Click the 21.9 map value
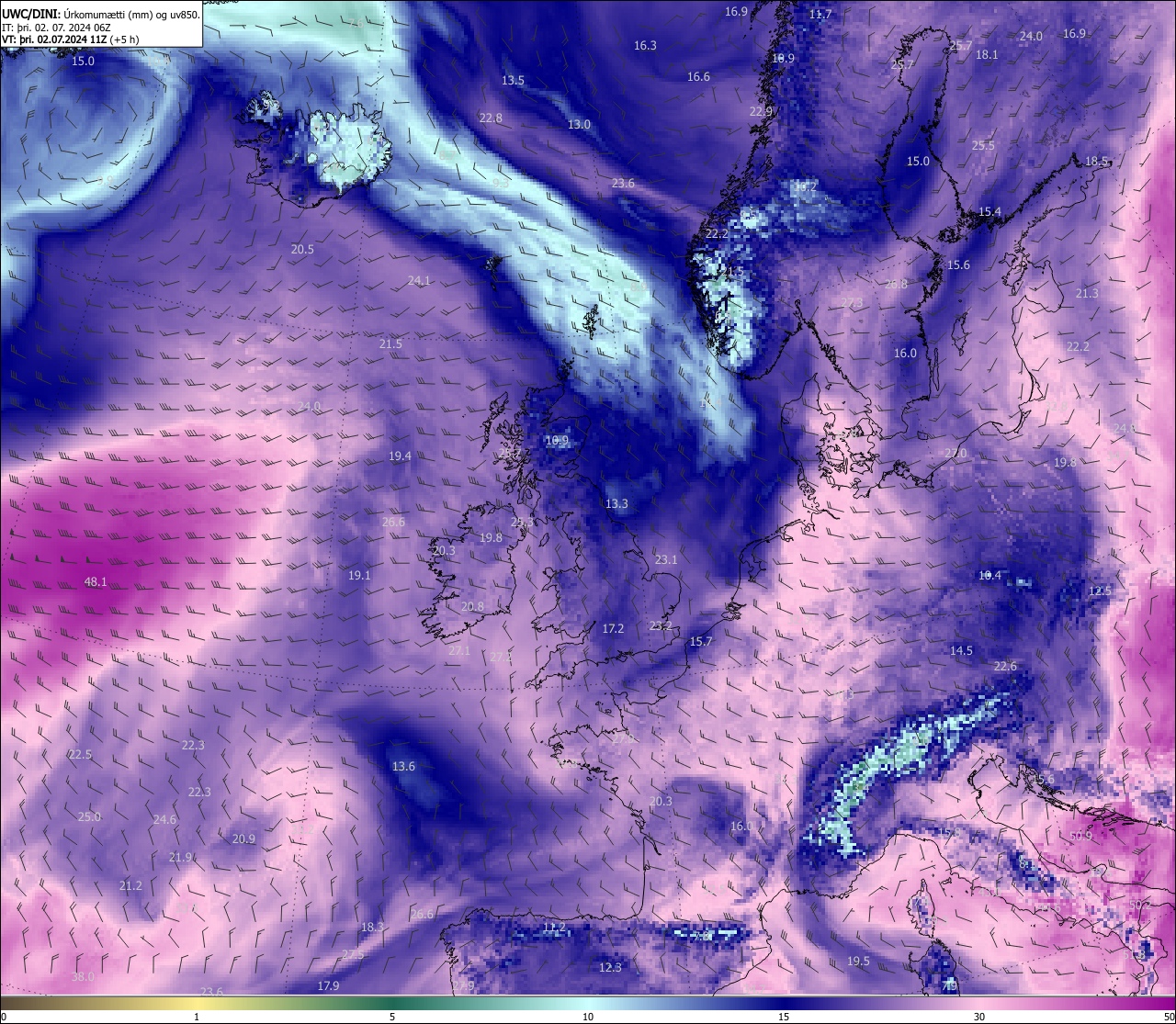This screenshot has width=1176, height=1024. click(x=181, y=858)
